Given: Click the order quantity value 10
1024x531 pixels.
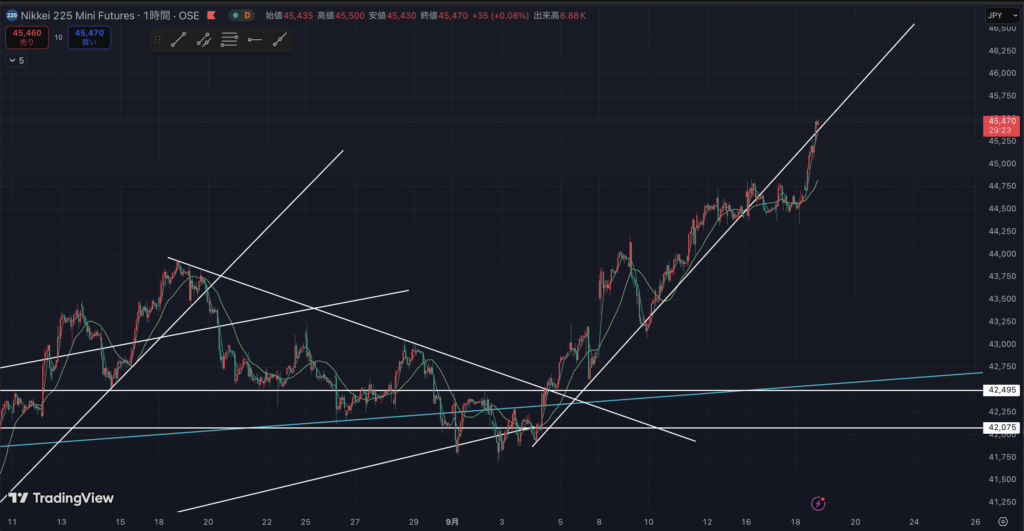Looking at the screenshot, I should [x=58, y=37].
